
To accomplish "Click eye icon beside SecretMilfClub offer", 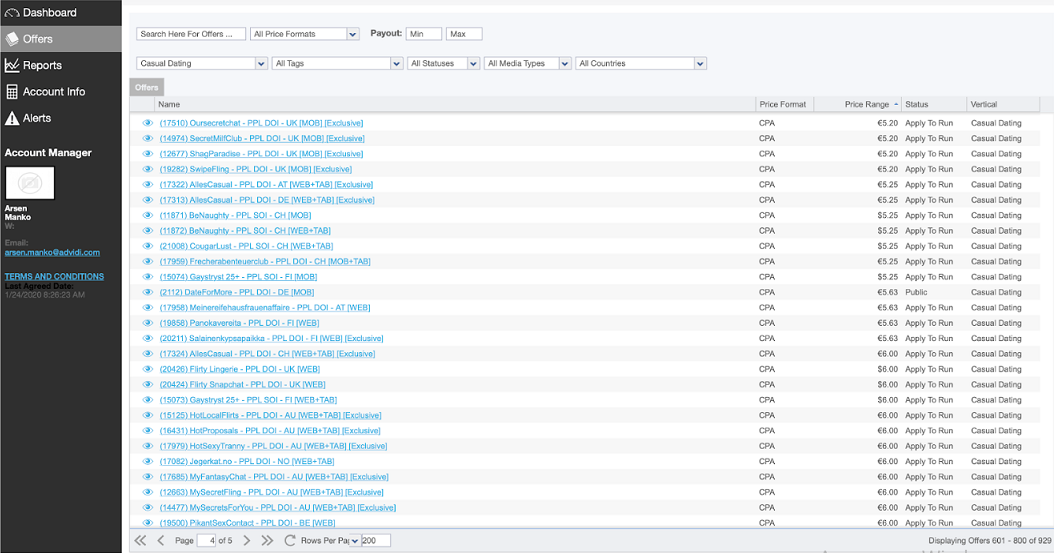I will pos(147,138).
